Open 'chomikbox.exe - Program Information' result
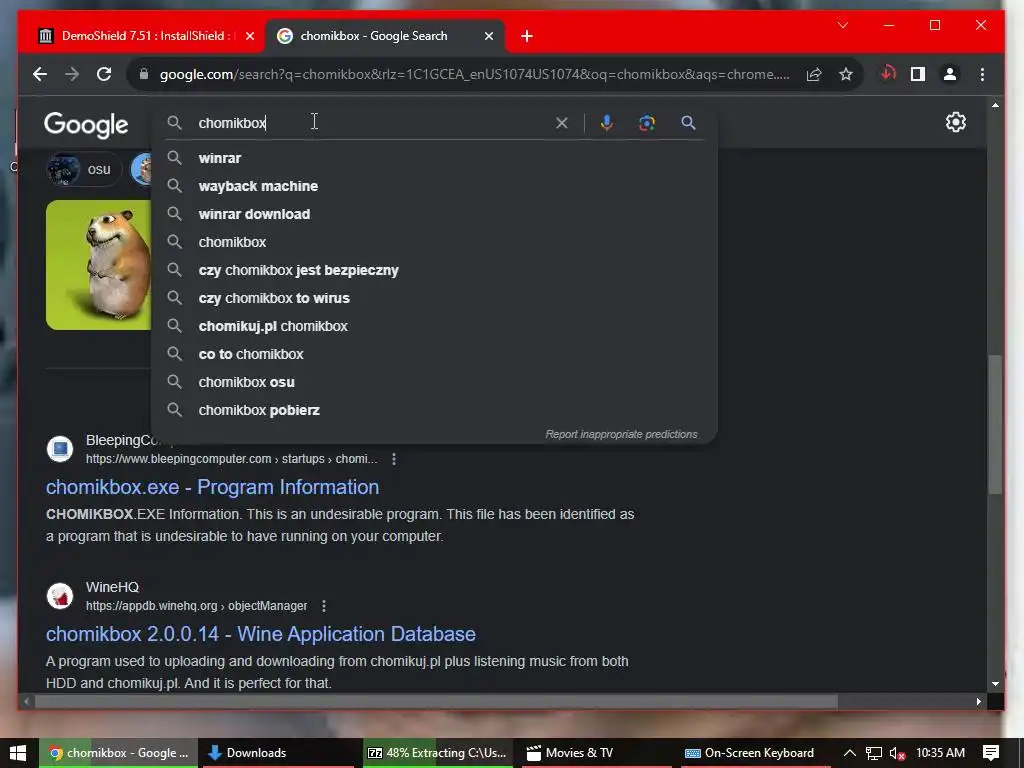This screenshot has height=768, width=1024. [x=212, y=487]
